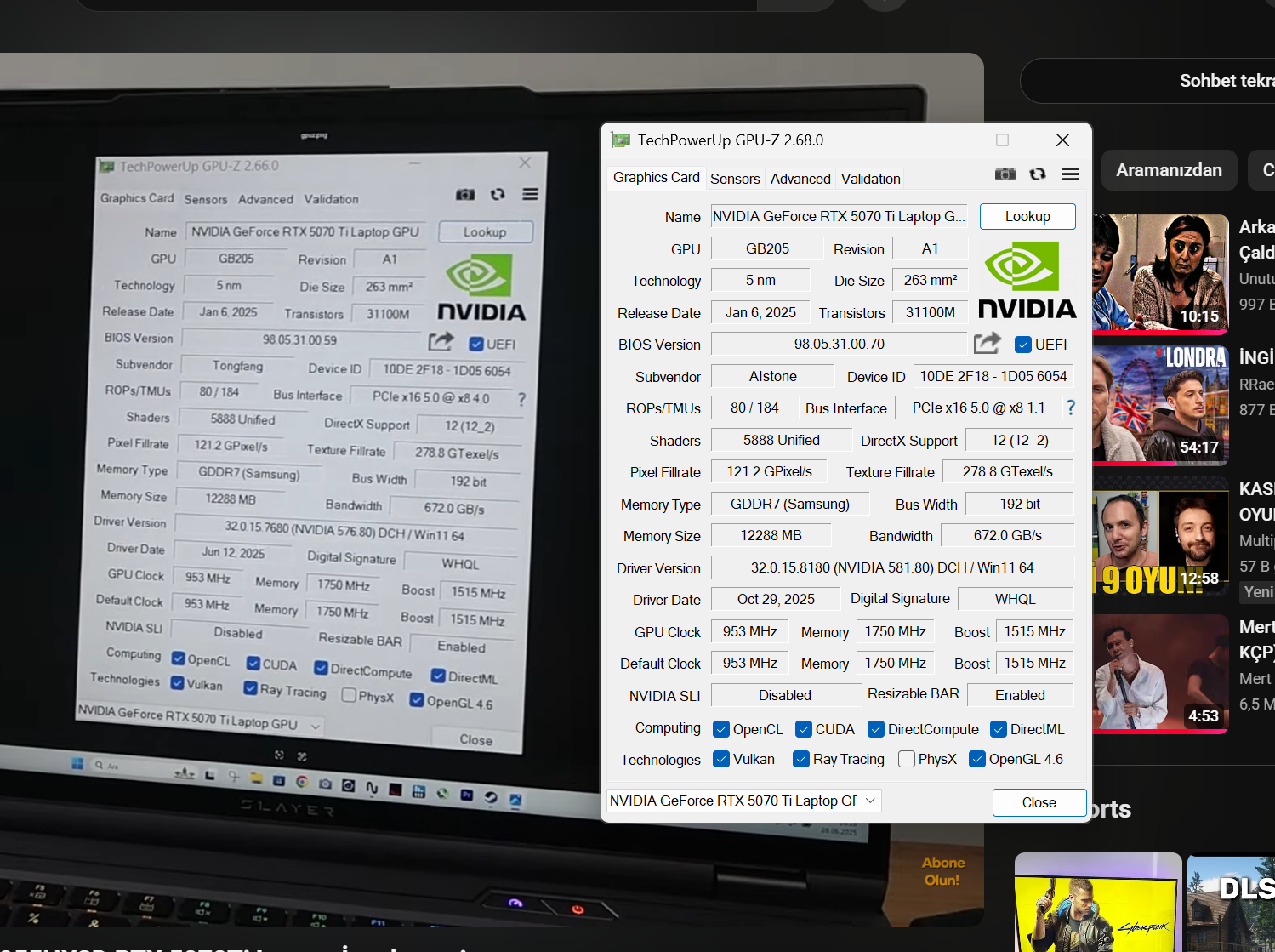The image size is (1275, 952).
Task: Switch to the Graphics Card tab
Action: coord(657,177)
